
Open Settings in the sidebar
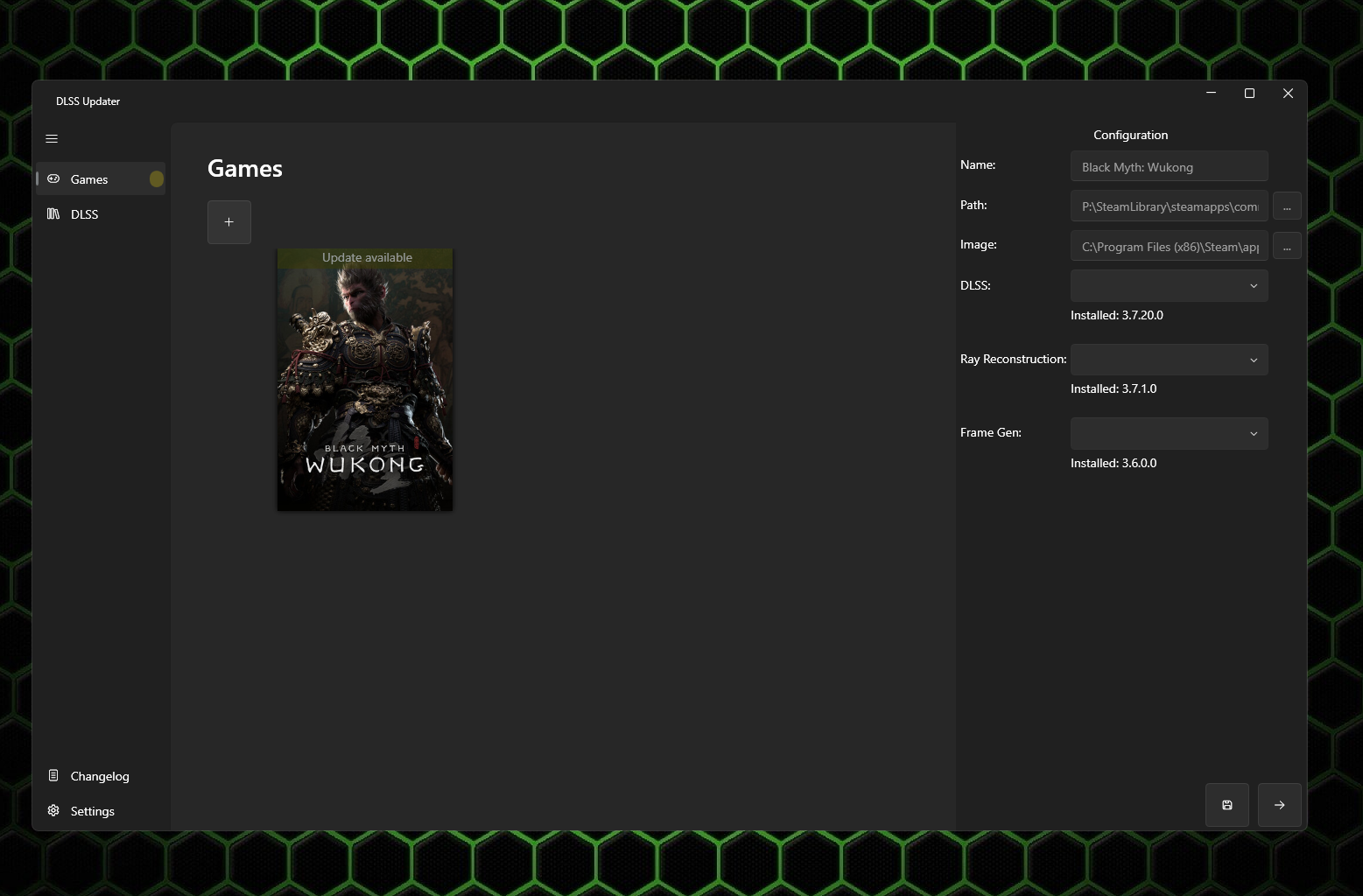pyautogui.click(x=101, y=811)
